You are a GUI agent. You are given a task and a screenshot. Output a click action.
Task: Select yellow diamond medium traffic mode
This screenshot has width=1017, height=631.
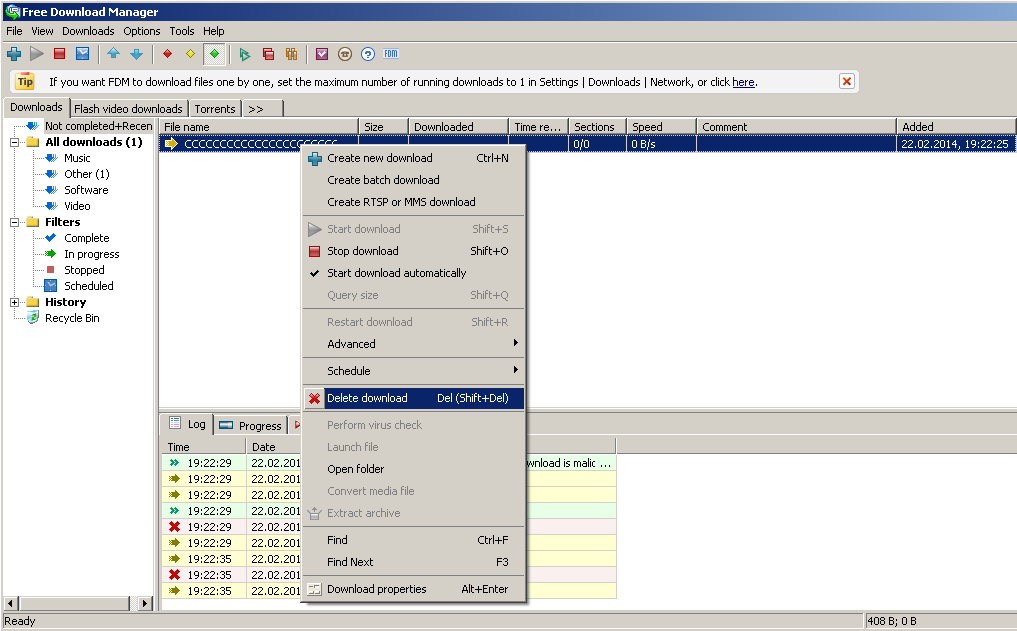click(x=190, y=54)
